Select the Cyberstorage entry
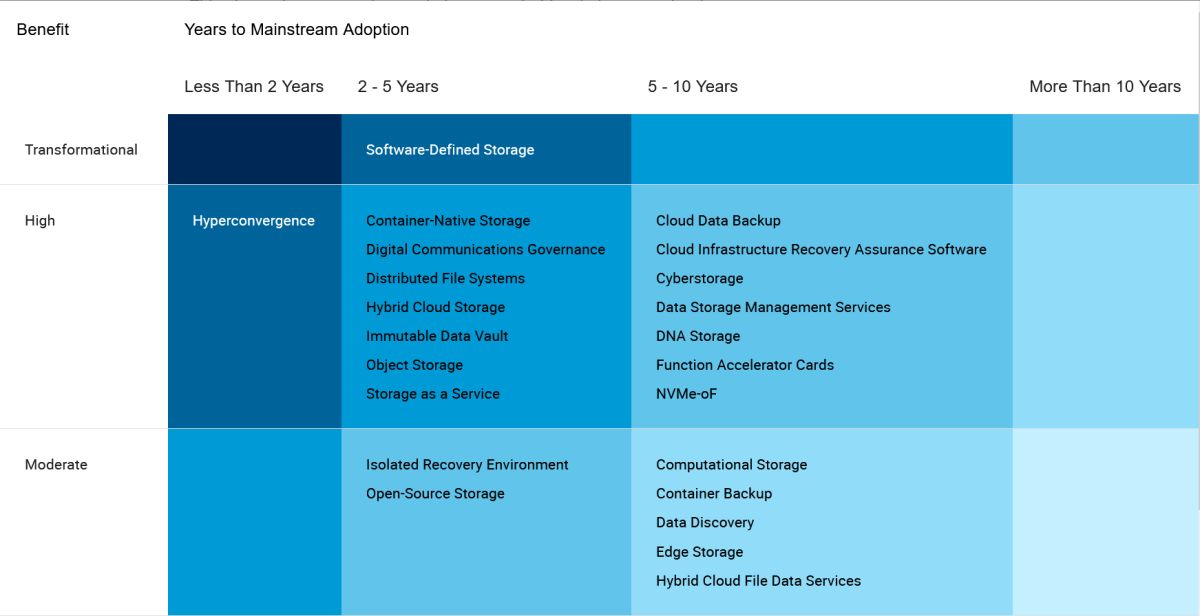Screen dimensions: 1200x616 tap(699, 279)
